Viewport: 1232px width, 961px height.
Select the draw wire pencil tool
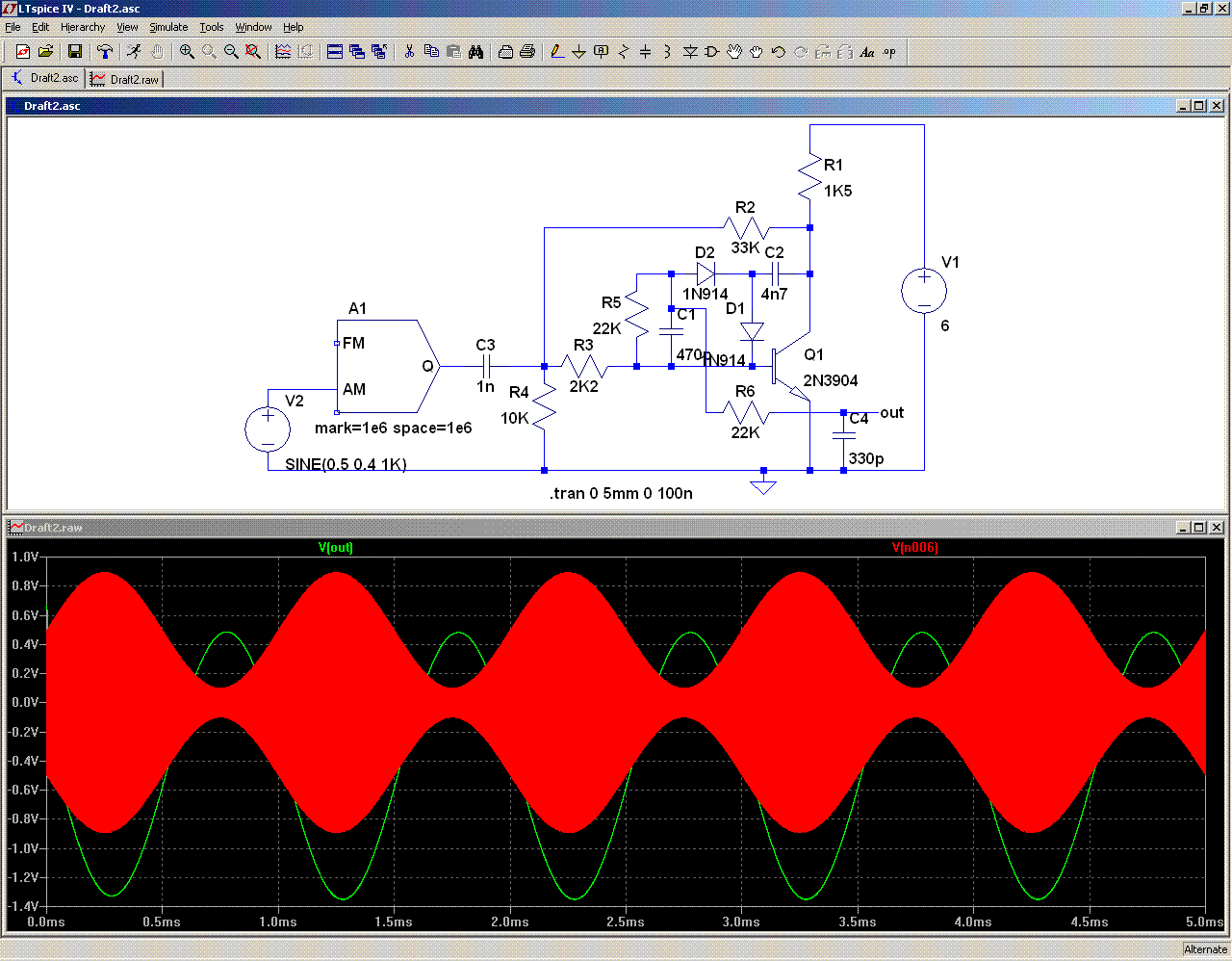coord(557,52)
